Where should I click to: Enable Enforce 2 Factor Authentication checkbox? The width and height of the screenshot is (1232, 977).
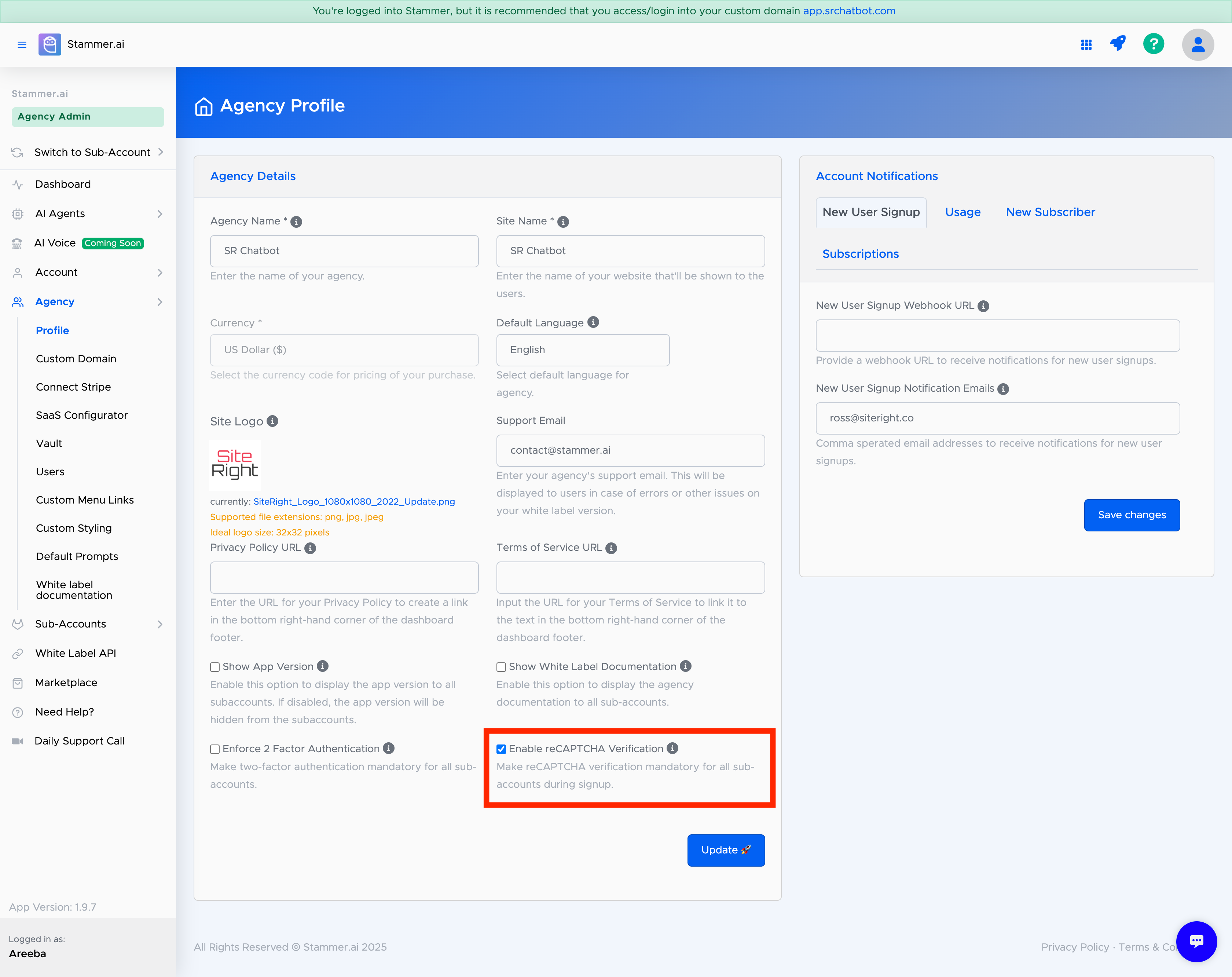coord(215,749)
